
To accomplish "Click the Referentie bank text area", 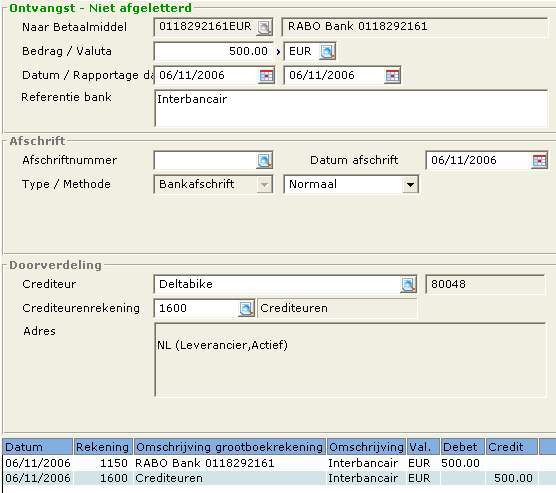I will 351,109.
